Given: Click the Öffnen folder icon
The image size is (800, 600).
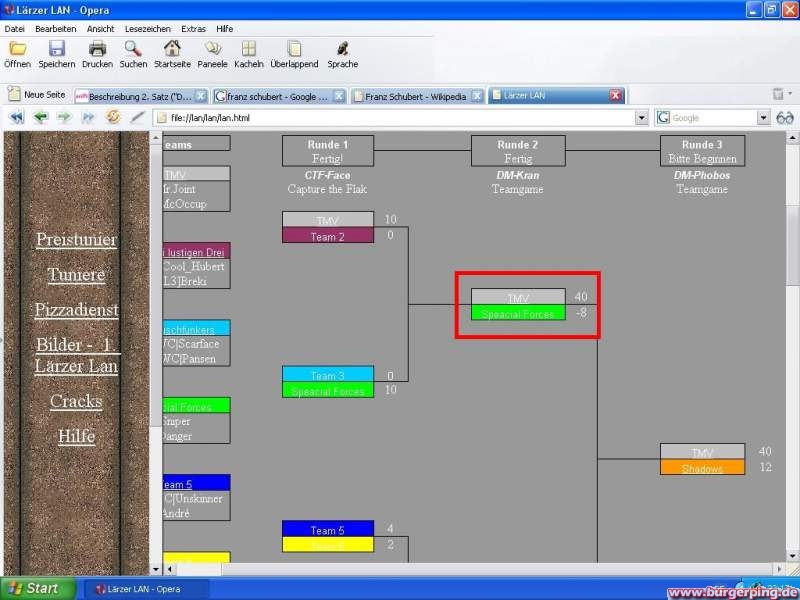Looking at the screenshot, I should click(17, 49).
